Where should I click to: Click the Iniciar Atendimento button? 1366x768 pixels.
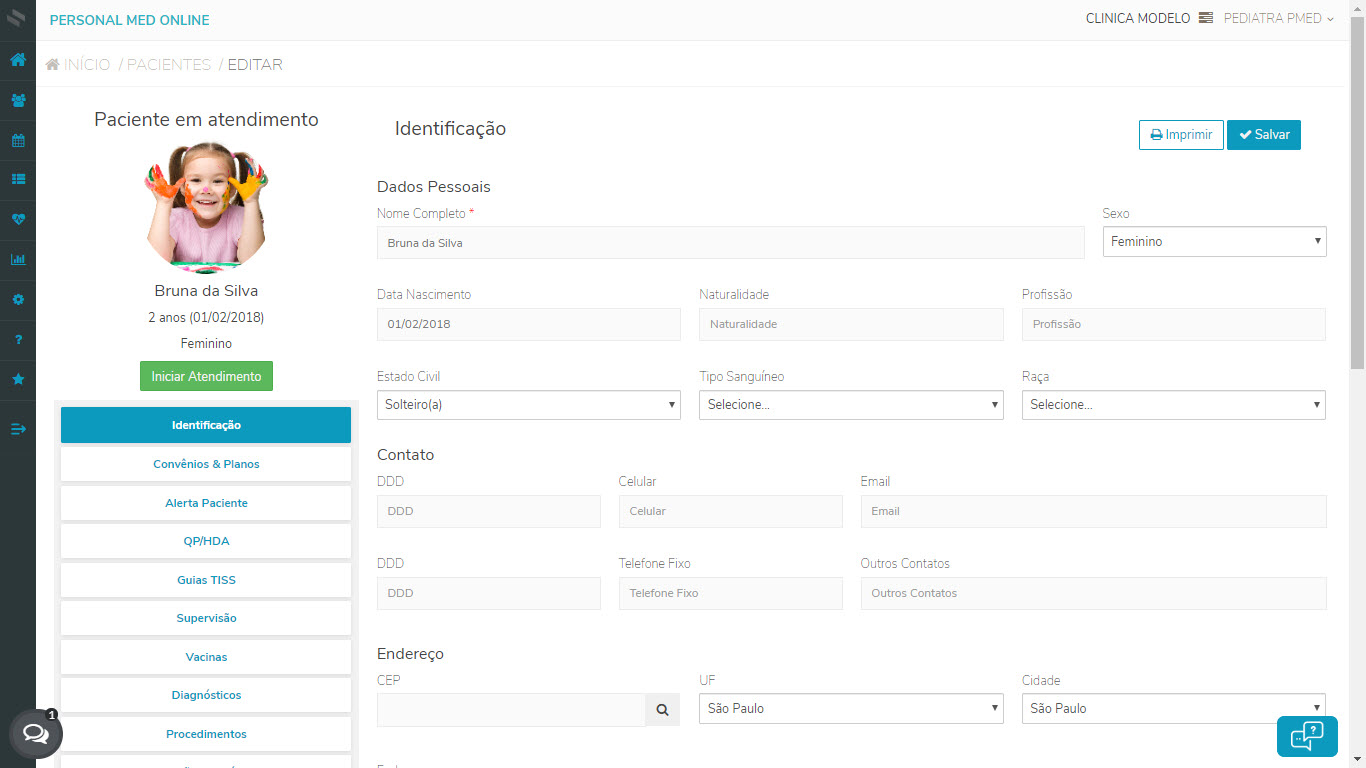(206, 377)
